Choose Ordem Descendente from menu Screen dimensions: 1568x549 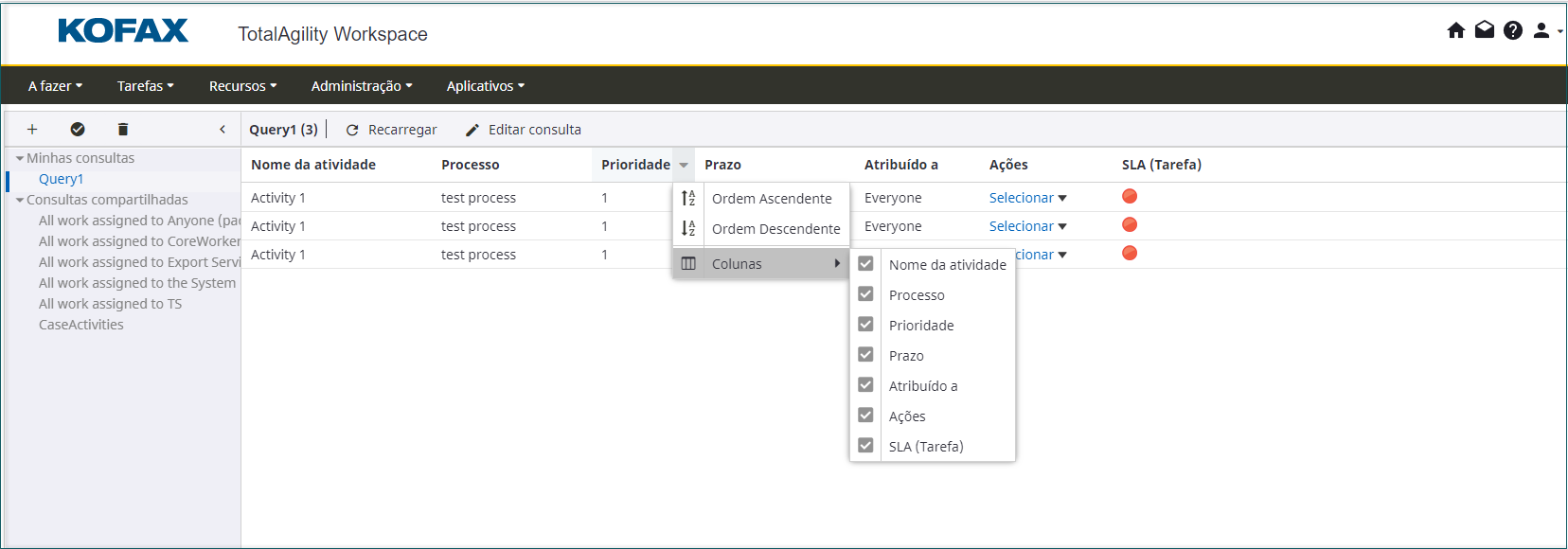[x=775, y=229]
